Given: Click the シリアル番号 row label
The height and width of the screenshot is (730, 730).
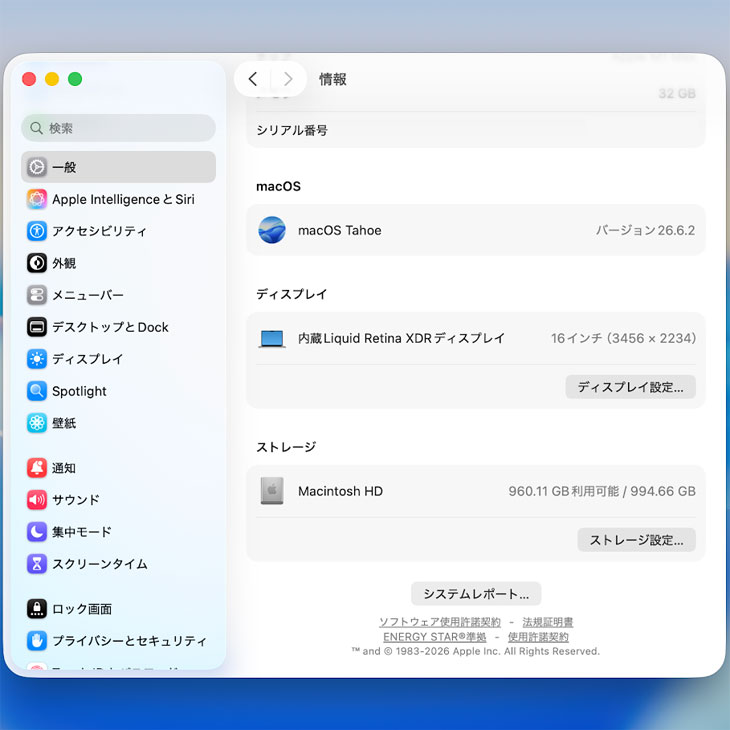Looking at the screenshot, I should (x=292, y=130).
